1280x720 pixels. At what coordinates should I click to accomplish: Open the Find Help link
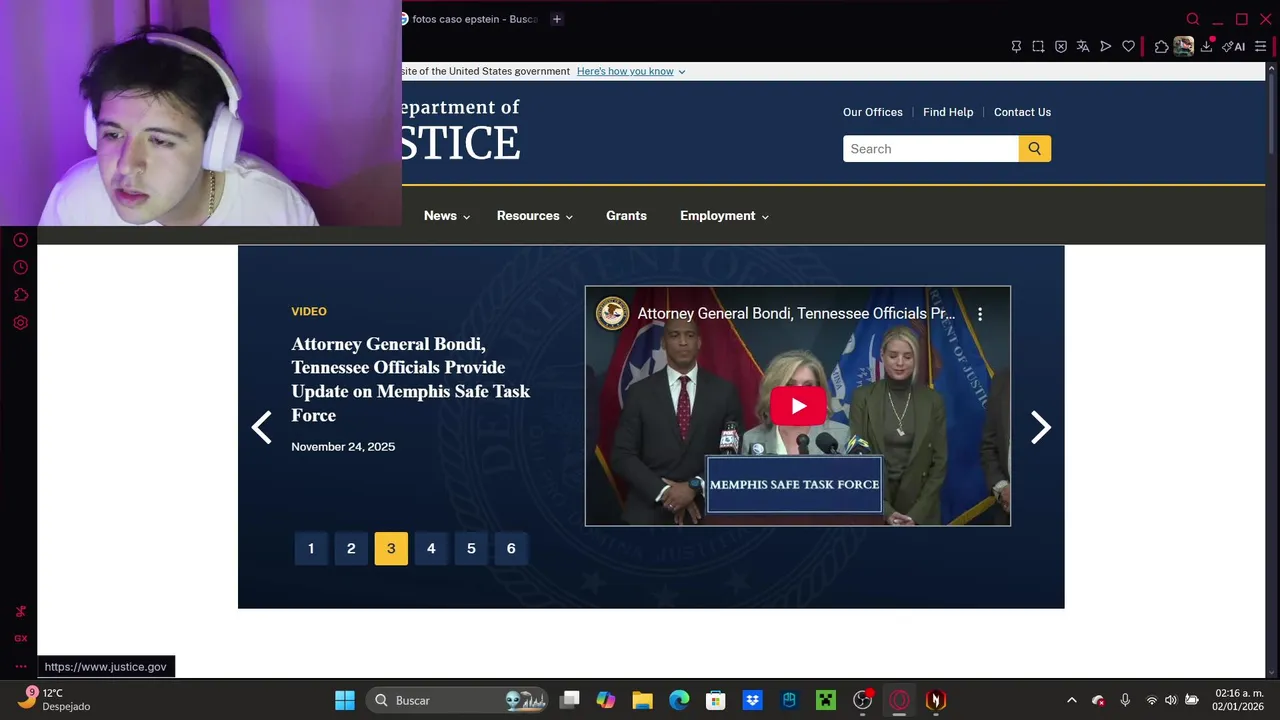(x=948, y=112)
